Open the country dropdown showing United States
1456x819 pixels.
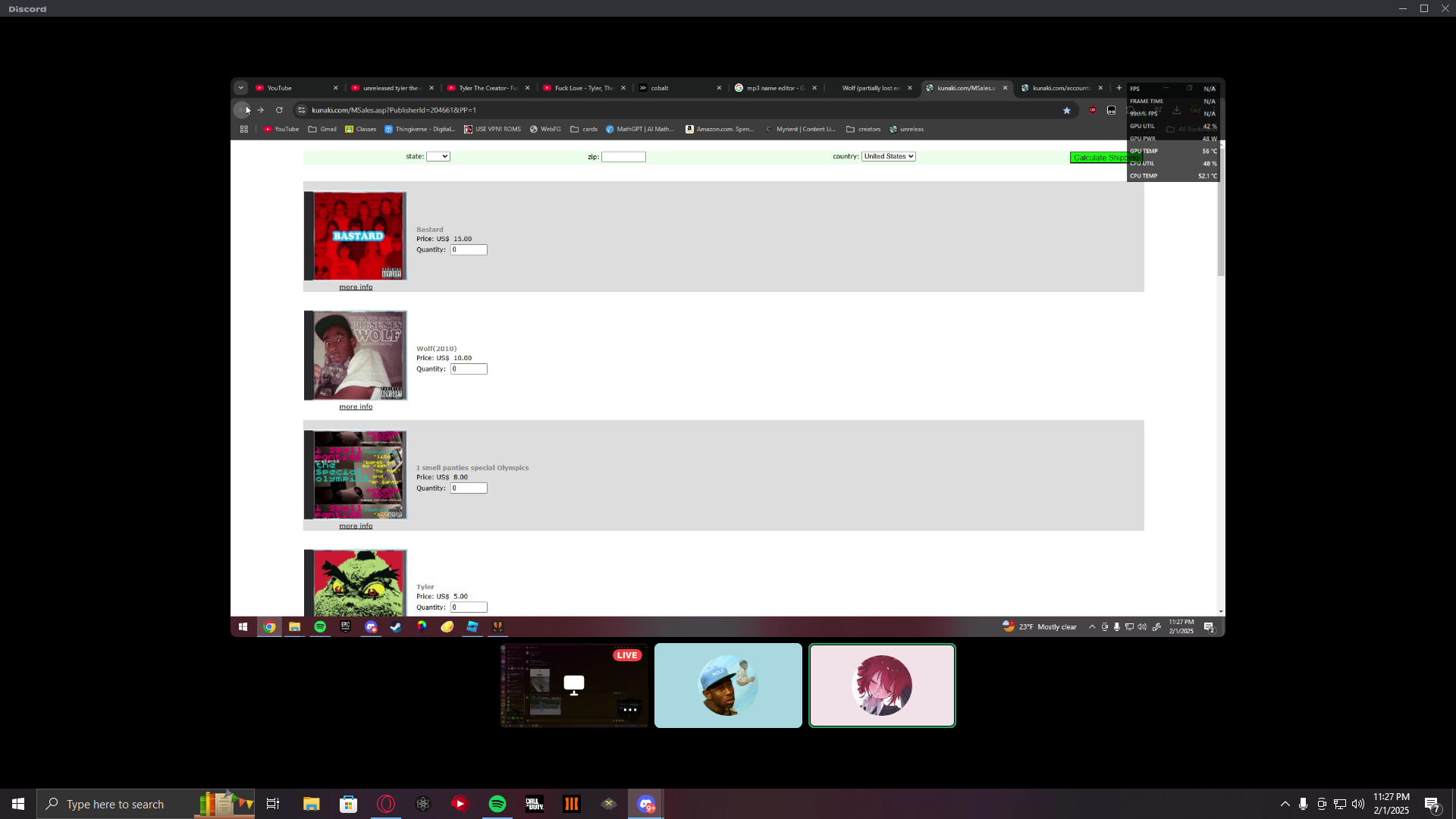[x=888, y=156]
